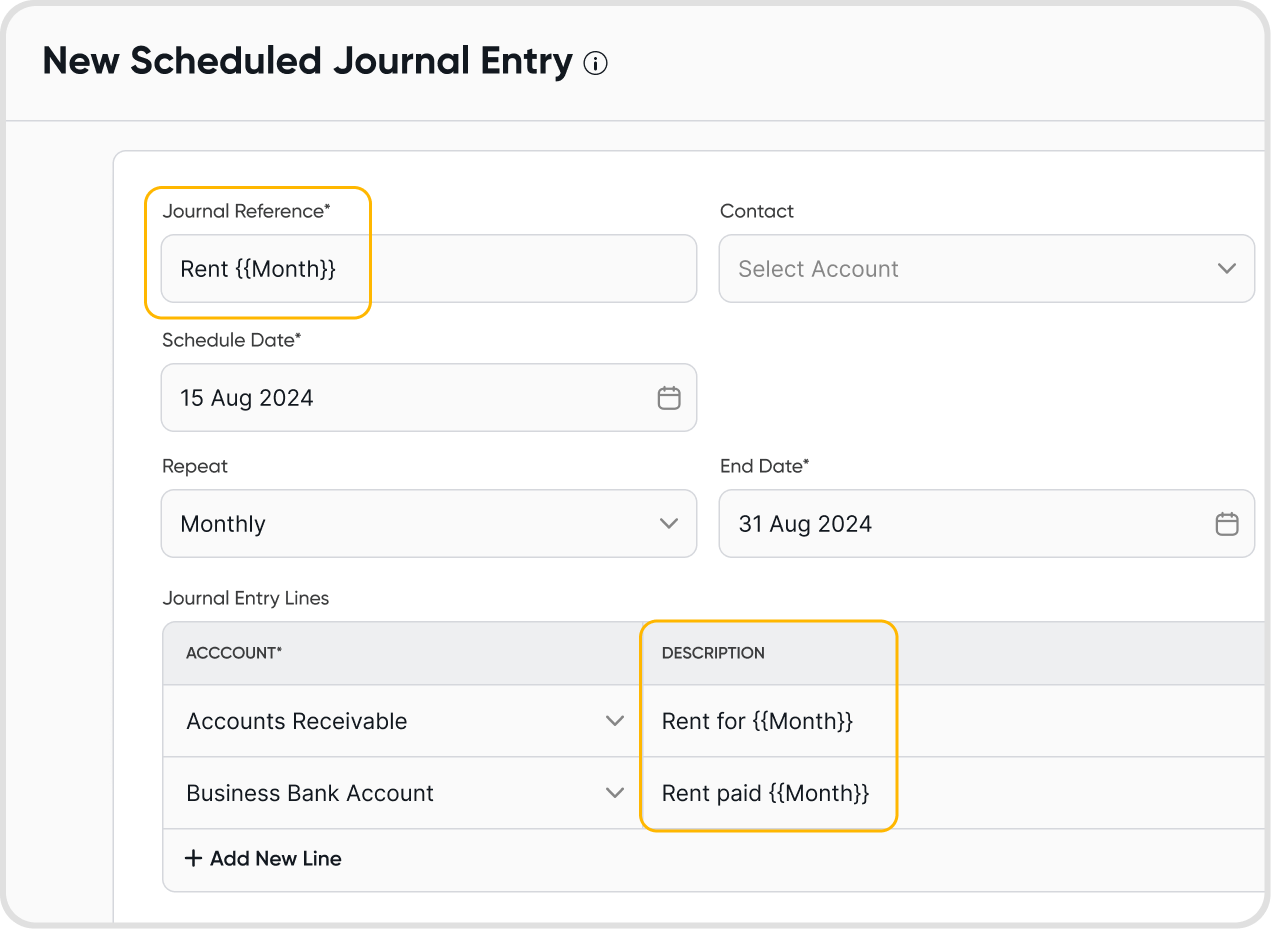Viewport: 1271px width, 929px height.
Task: Click the chevron beside Accounts Receivable
Action: (x=615, y=721)
